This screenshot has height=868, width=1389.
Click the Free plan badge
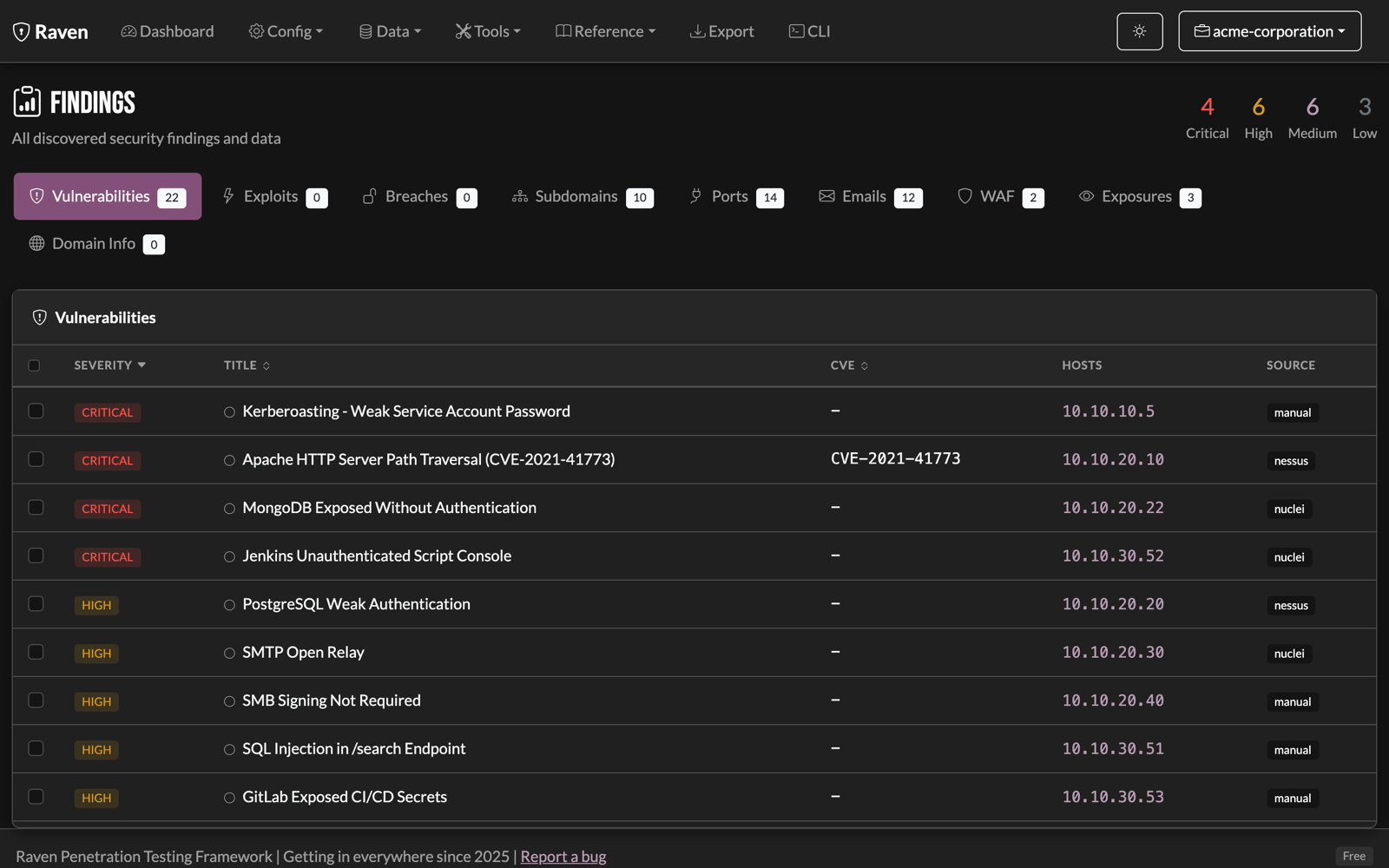[1353, 856]
